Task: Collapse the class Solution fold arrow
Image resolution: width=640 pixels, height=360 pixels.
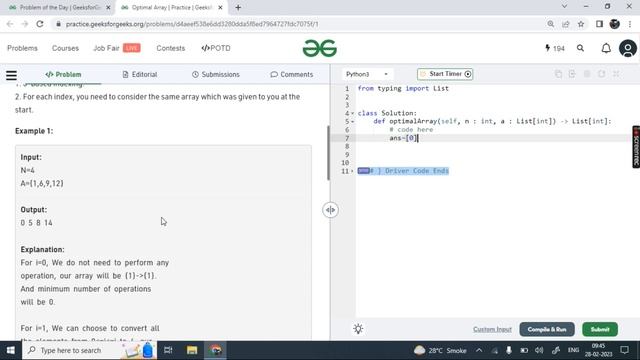Action: point(353,113)
